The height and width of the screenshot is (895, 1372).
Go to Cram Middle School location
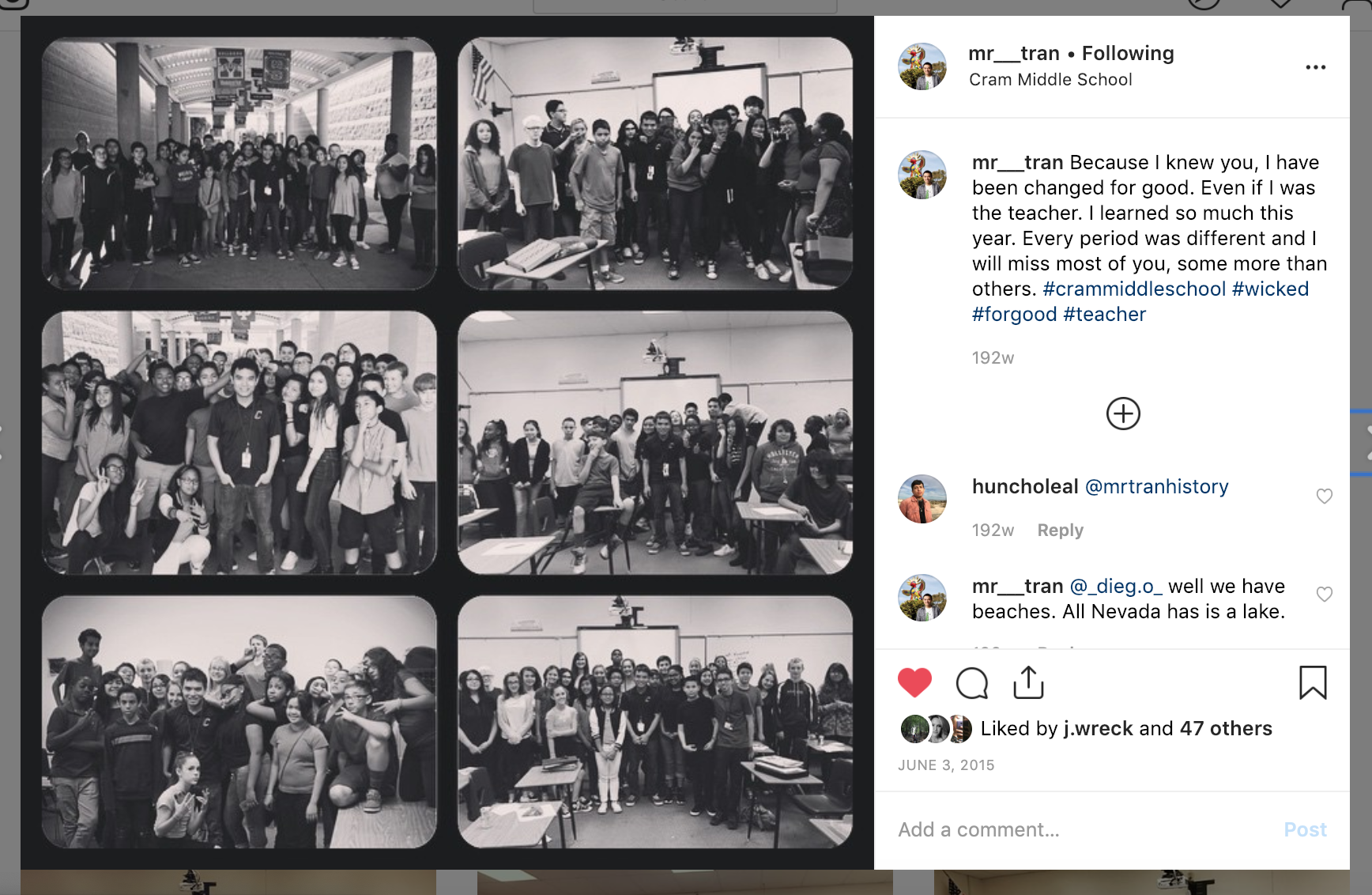(x=1050, y=80)
